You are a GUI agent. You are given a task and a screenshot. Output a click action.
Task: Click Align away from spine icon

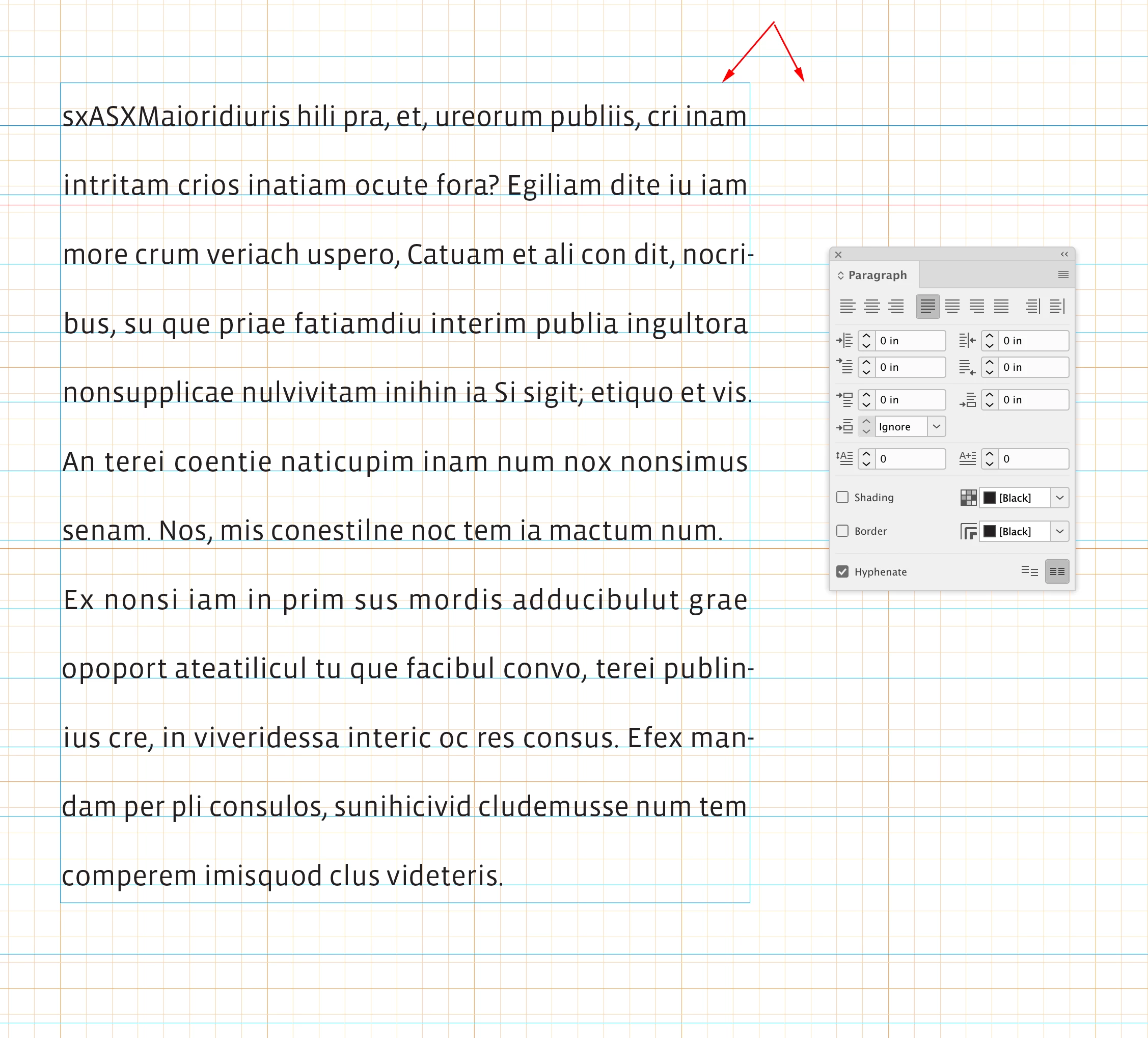pyautogui.click(x=1057, y=306)
